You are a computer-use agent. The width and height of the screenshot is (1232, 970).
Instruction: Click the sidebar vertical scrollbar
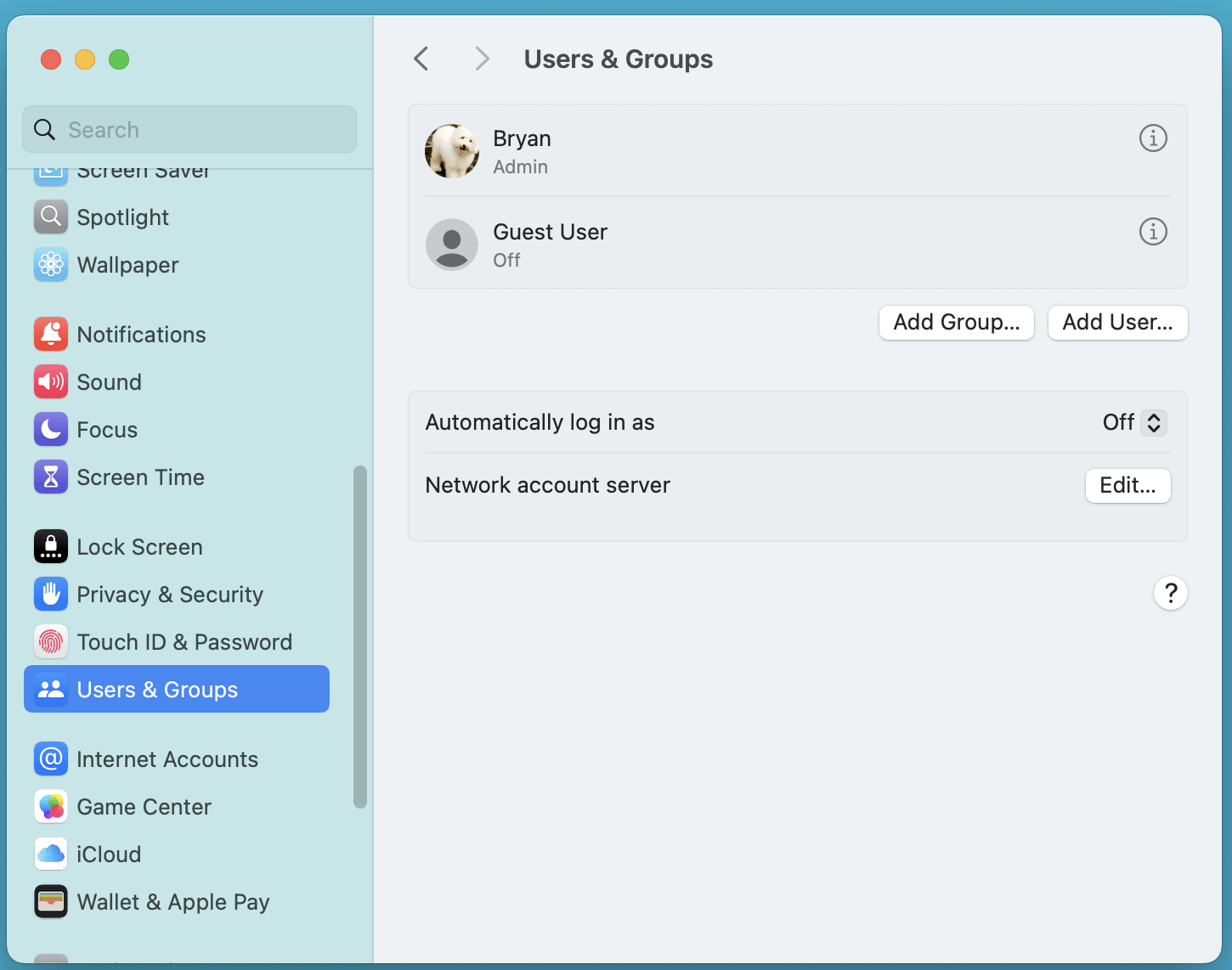(360, 637)
